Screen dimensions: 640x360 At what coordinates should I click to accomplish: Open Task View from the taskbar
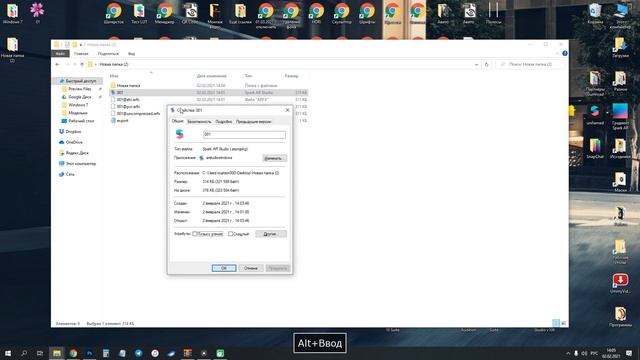tap(40, 353)
